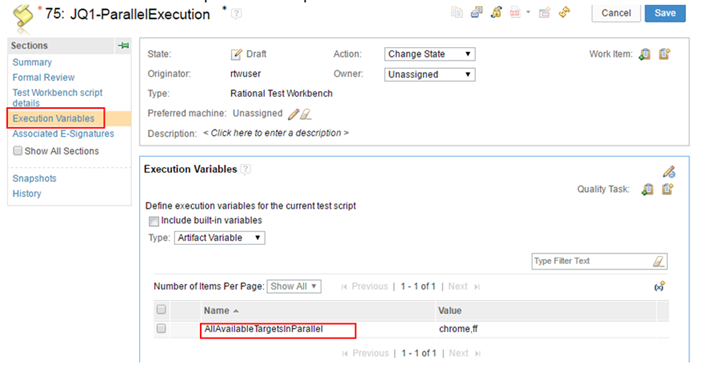
Task: Open the Formal Review section
Action: (44, 77)
